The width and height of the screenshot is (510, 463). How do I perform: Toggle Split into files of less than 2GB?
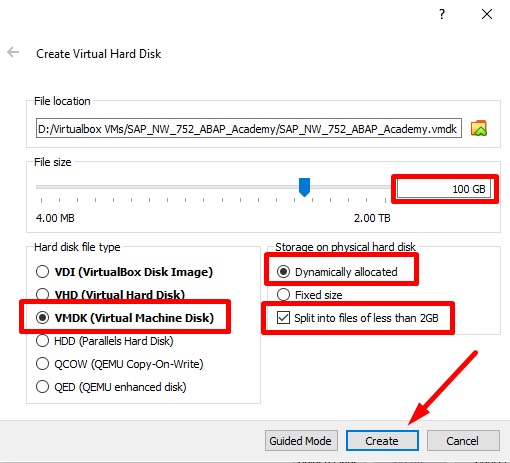click(358, 318)
